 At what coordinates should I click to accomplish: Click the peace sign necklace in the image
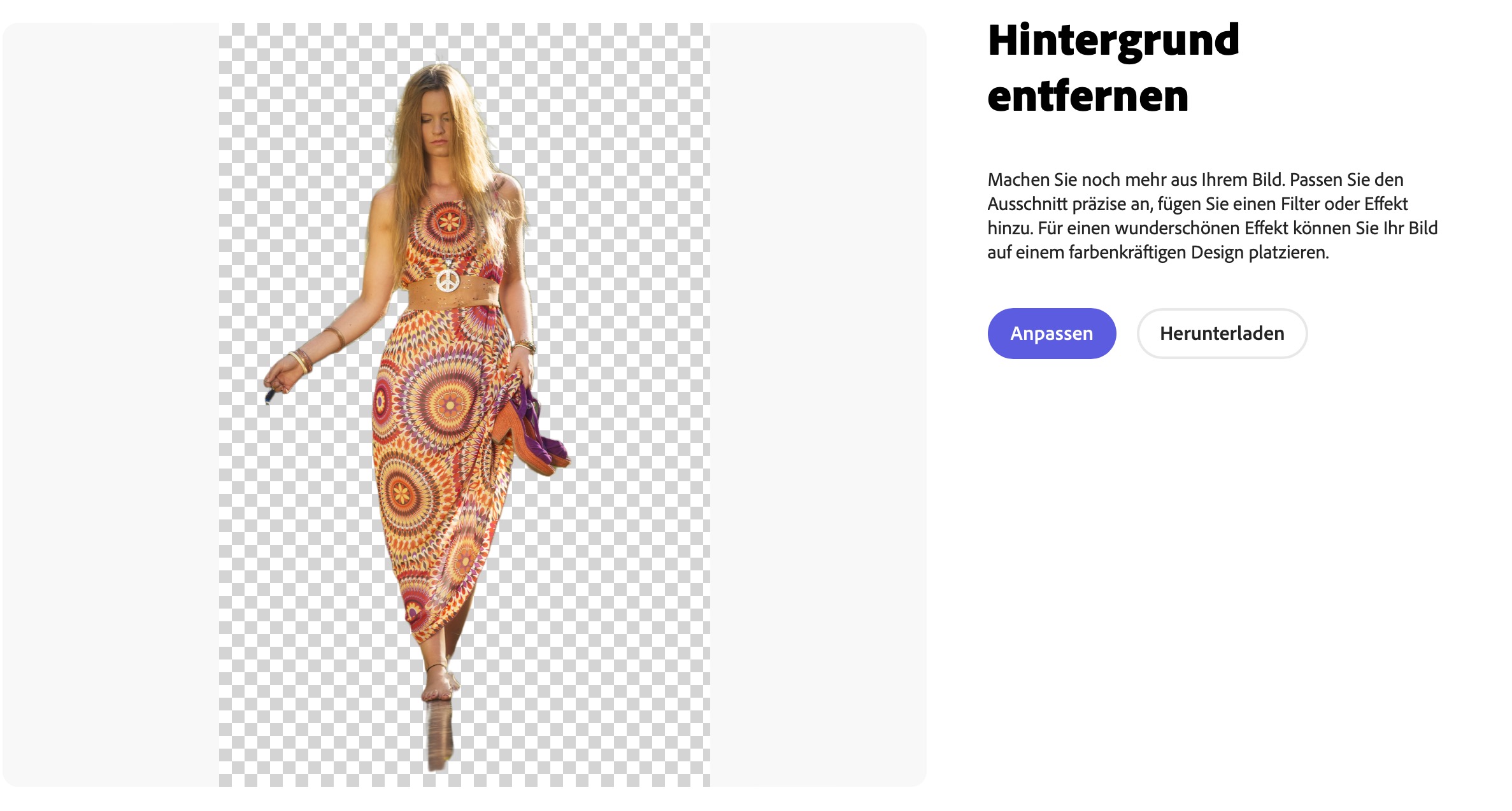point(448,280)
